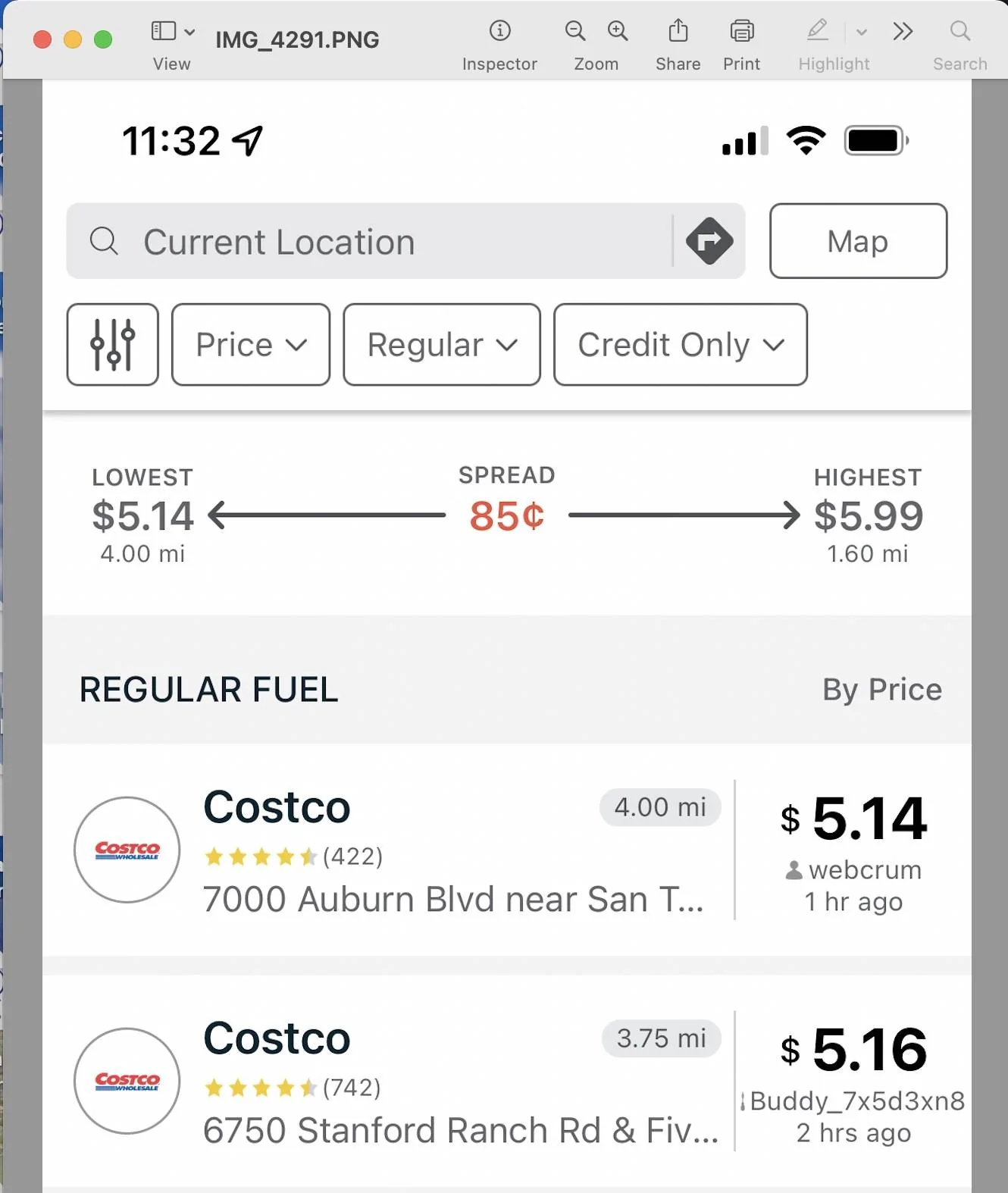The height and width of the screenshot is (1193, 1008).
Task: Select the Costco Stanford Ranch Rd logo
Action: click(127, 1081)
